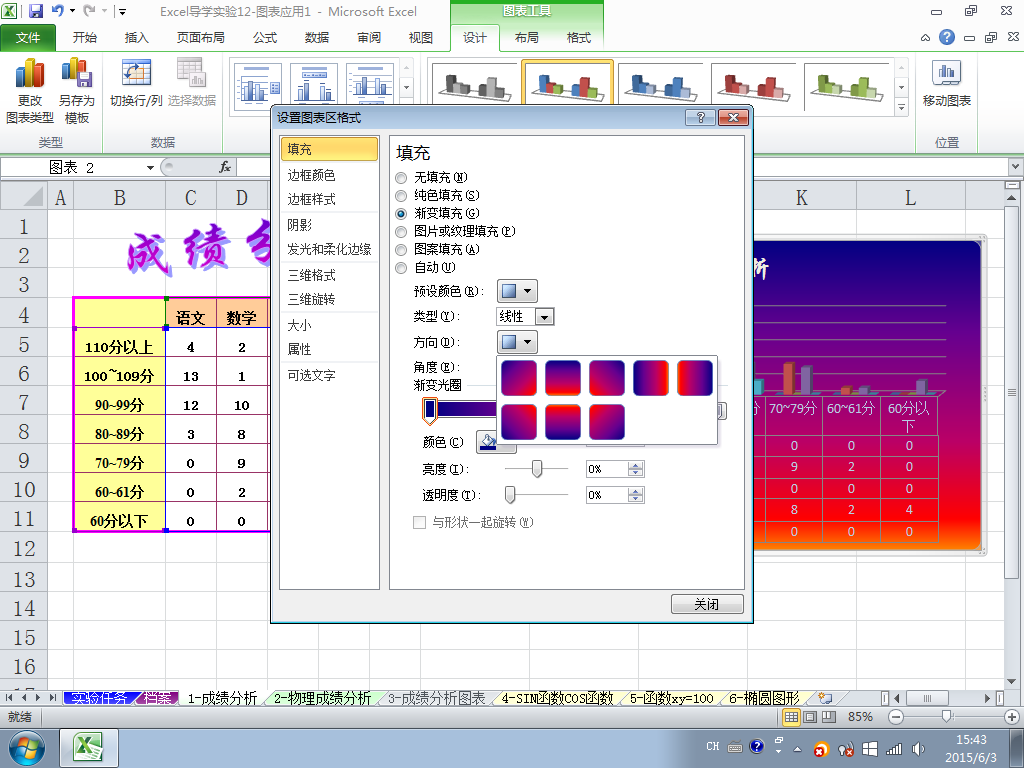Expand chart layouts gallery more arrow
The width and height of the screenshot is (1024, 768).
click(x=406, y=87)
